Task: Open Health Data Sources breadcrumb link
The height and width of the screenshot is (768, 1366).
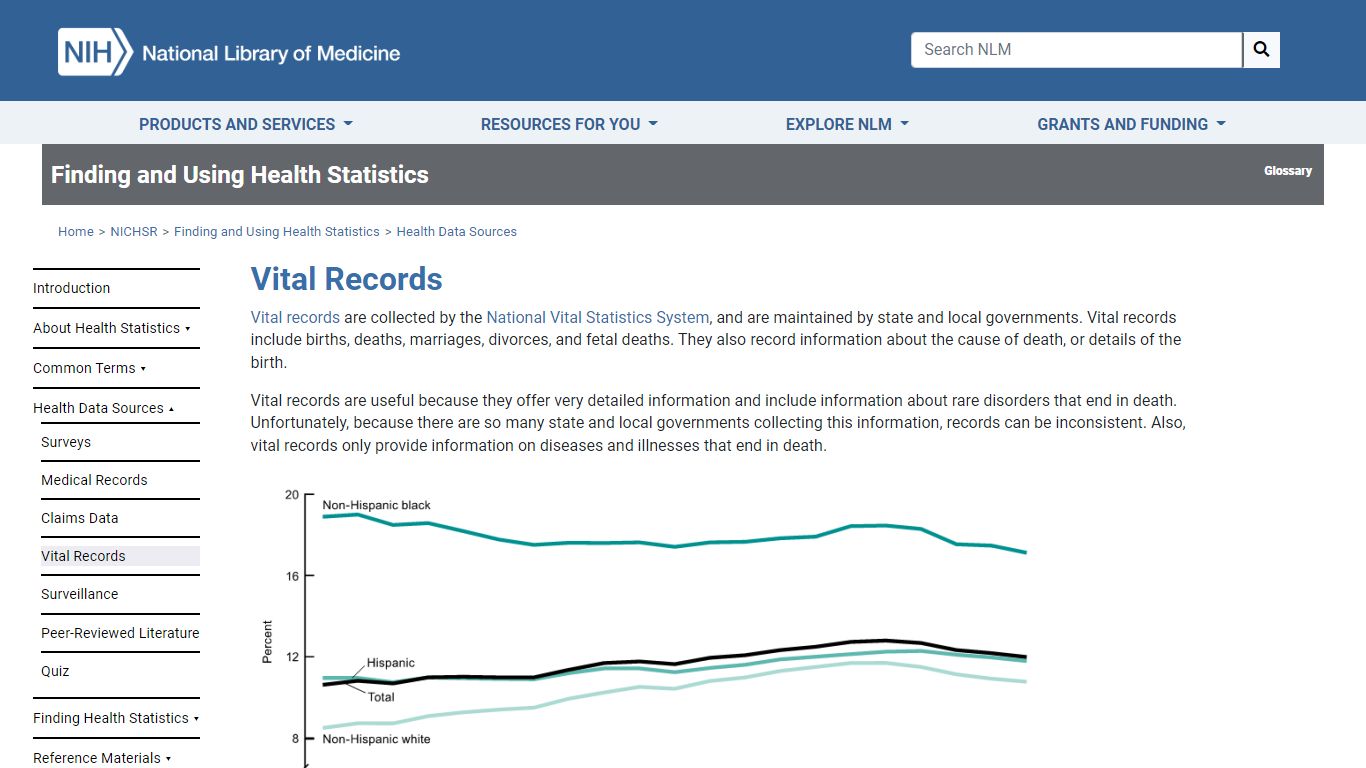Action: [457, 231]
